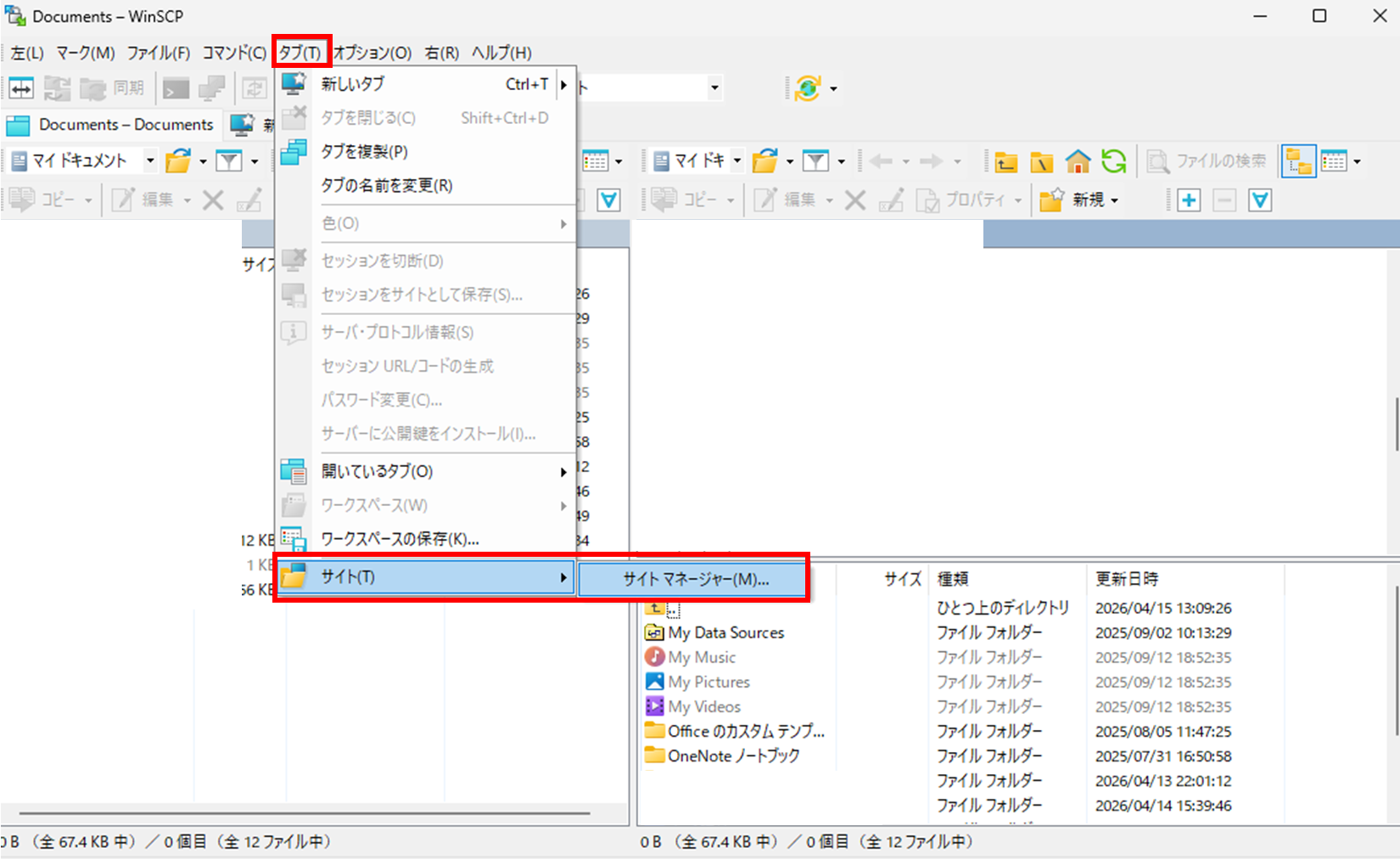1400x859 pixels.
Task: Click the globe synchronize icon in toolbar
Action: tap(808, 88)
